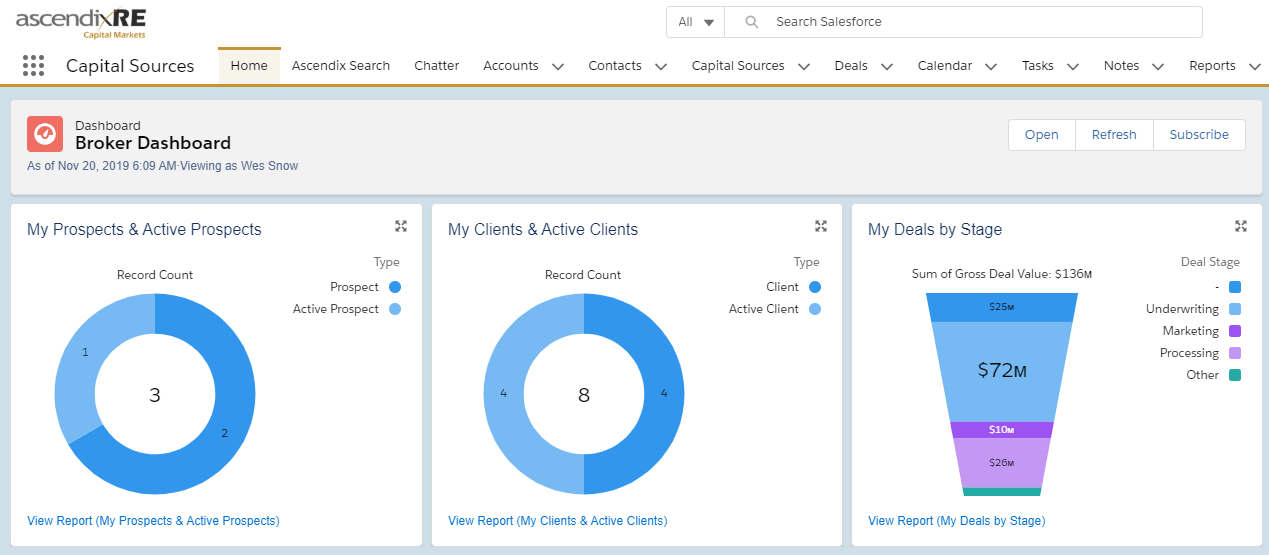Open the Capital Sources tab dropdown arrow
1269x555 pixels.
coord(804,67)
